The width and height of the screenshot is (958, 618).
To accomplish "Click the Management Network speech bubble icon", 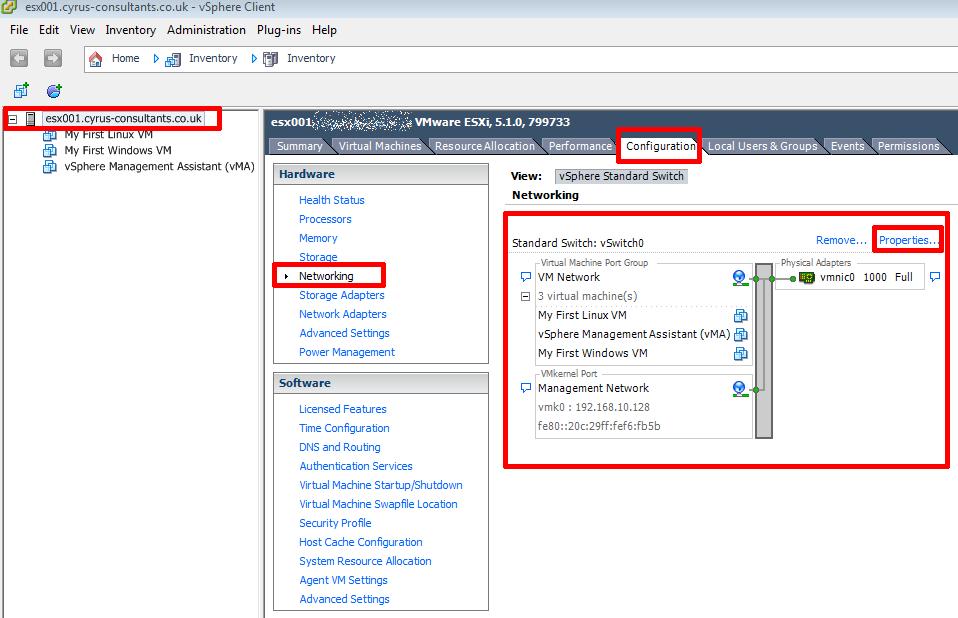I will point(525,388).
